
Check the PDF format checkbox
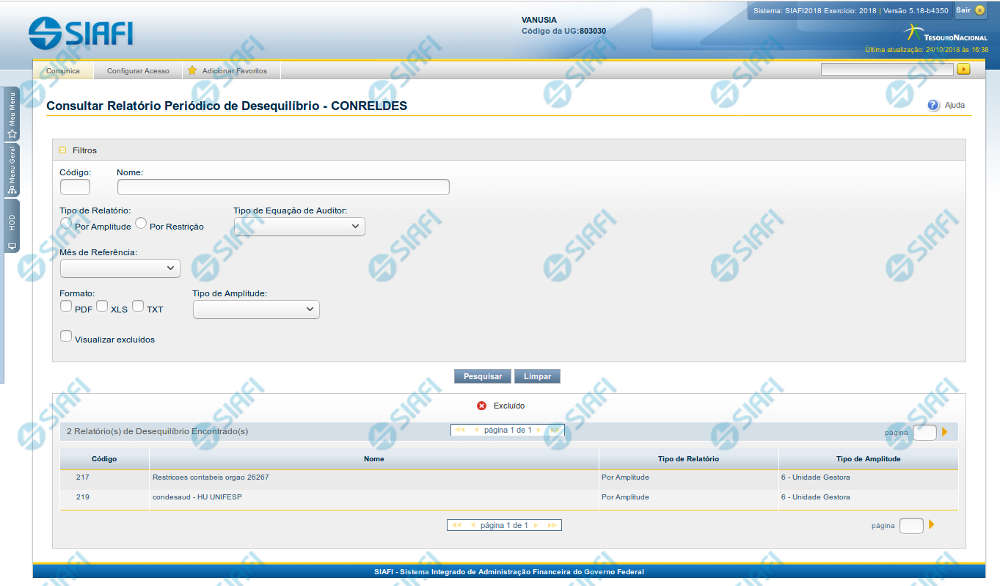point(66,307)
